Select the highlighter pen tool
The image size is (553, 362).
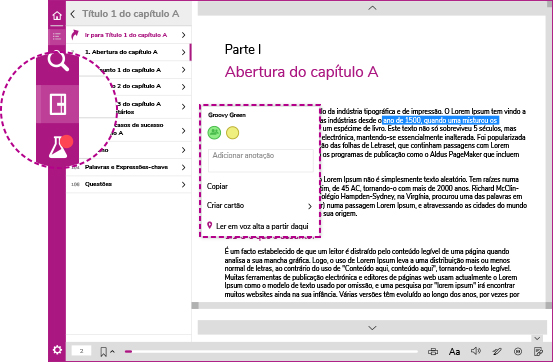pos(497,351)
